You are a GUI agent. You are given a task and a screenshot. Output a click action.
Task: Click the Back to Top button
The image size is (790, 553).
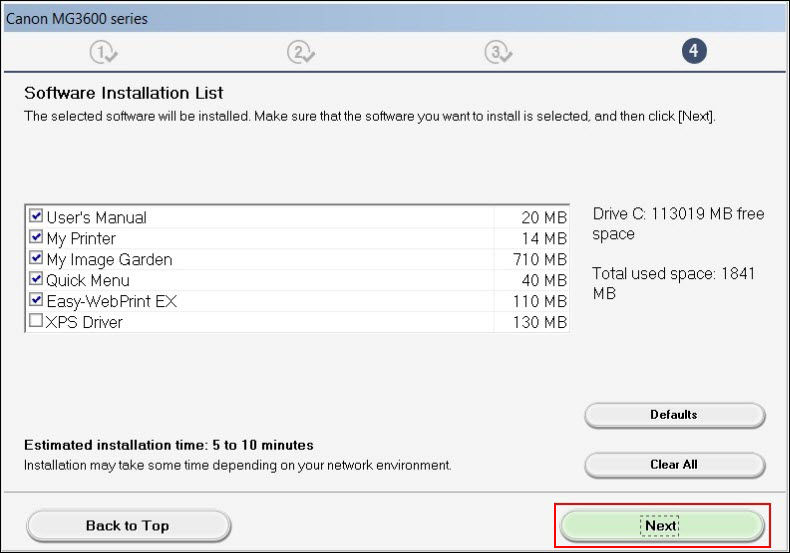click(128, 526)
